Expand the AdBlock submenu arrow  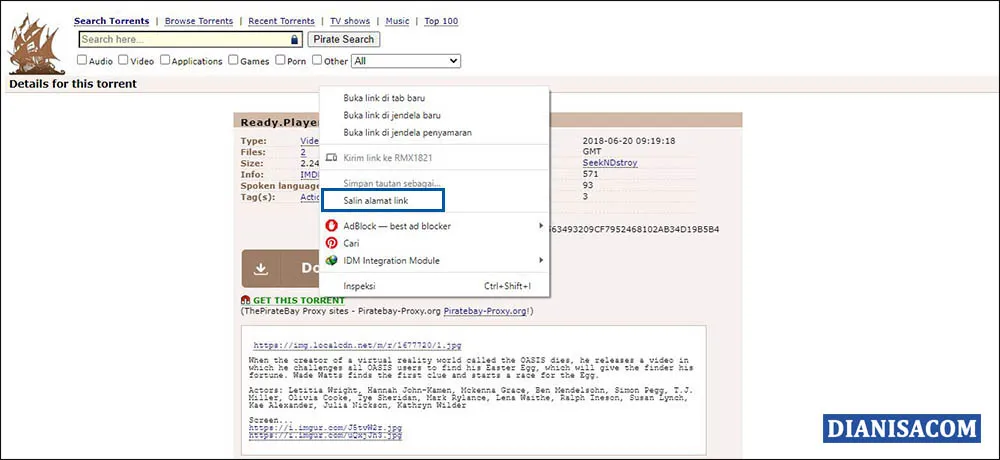pyautogui.click(x=541, y=225)
